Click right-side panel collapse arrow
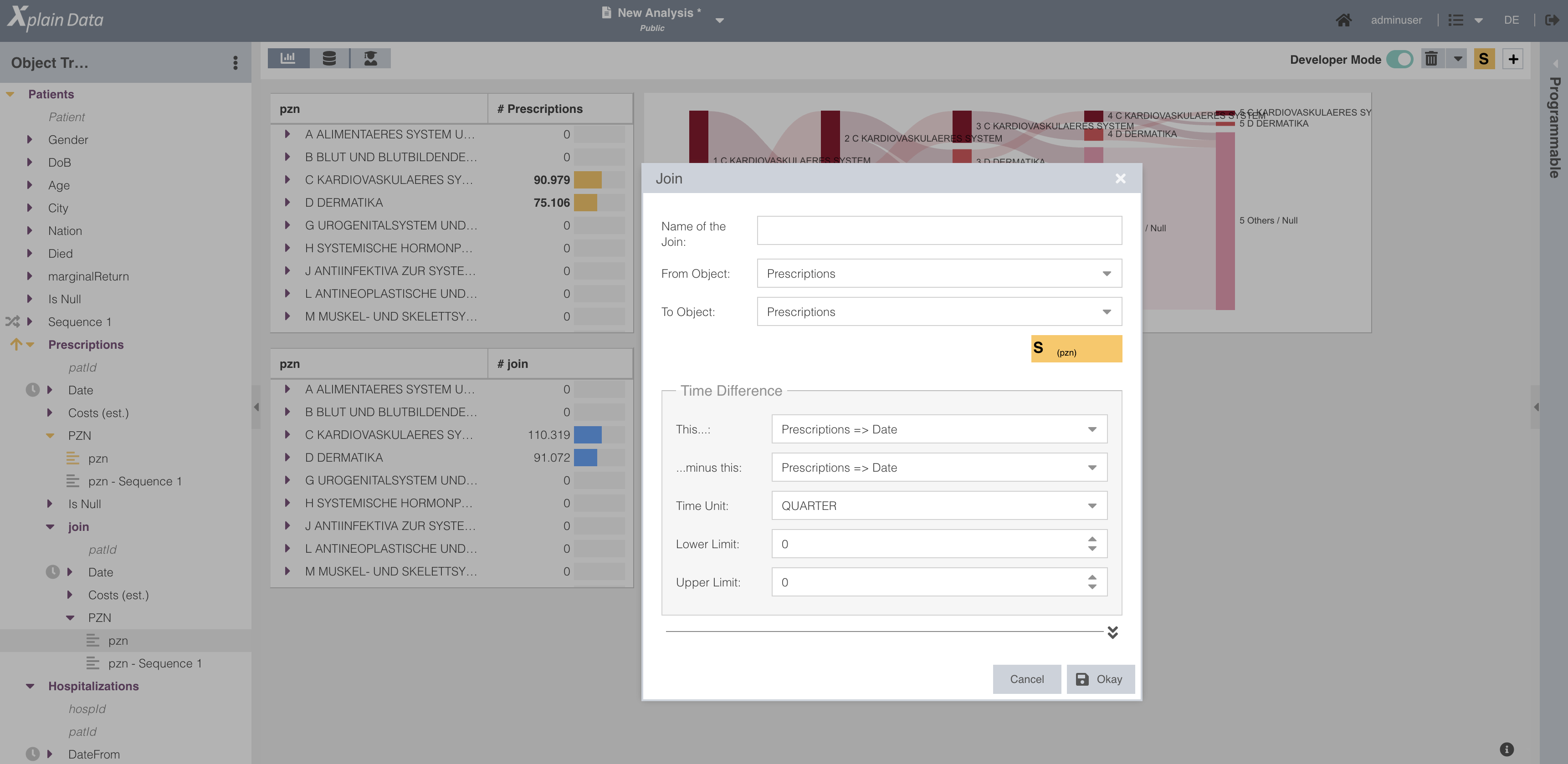 pos(1536,407)
